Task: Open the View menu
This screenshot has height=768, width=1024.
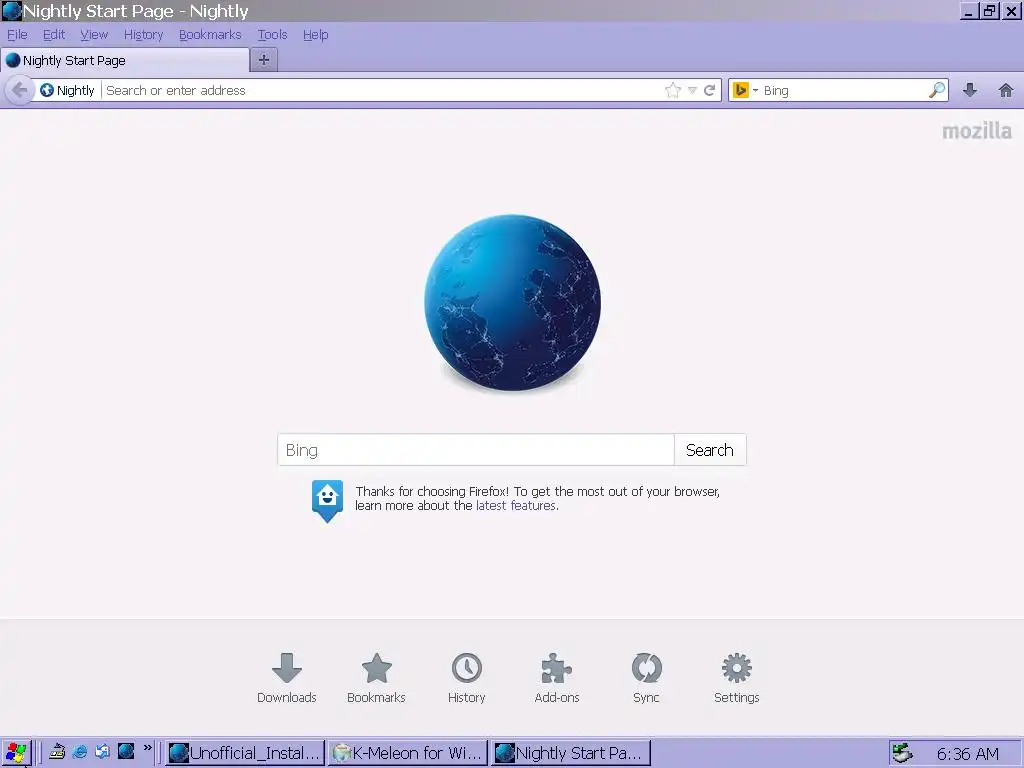Action: coord(94,35)
